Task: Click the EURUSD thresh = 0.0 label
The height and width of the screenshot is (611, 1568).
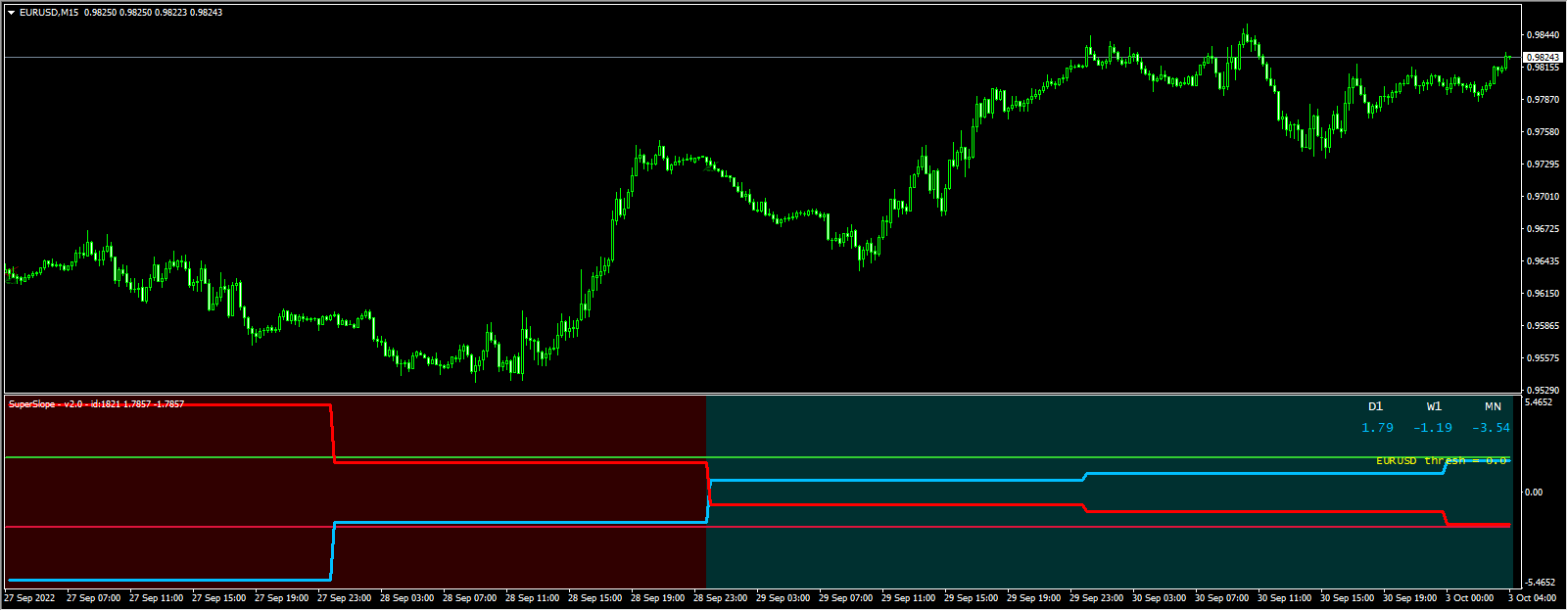Action: tap(1442, 460)
